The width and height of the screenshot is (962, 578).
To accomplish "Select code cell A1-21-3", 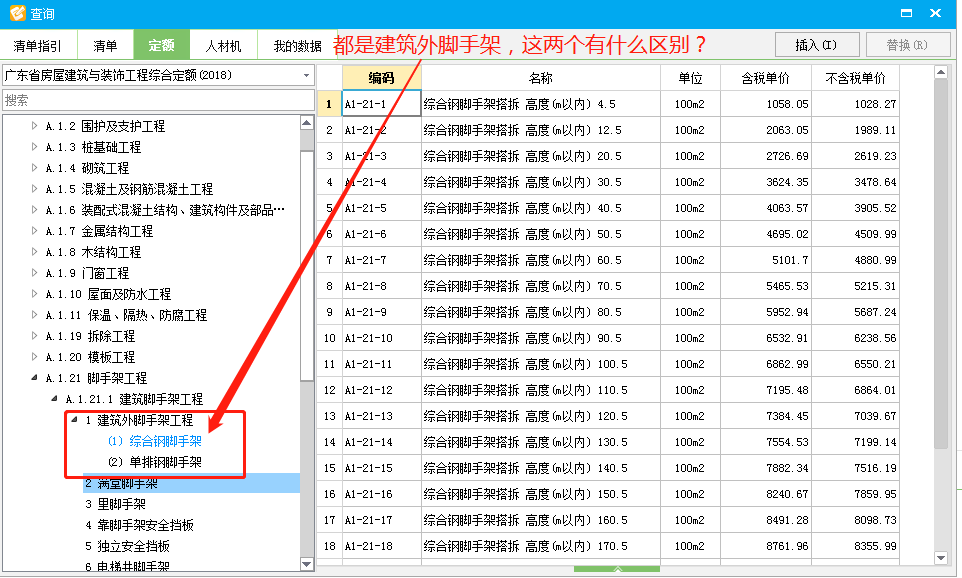I will [x=382, y=156].
